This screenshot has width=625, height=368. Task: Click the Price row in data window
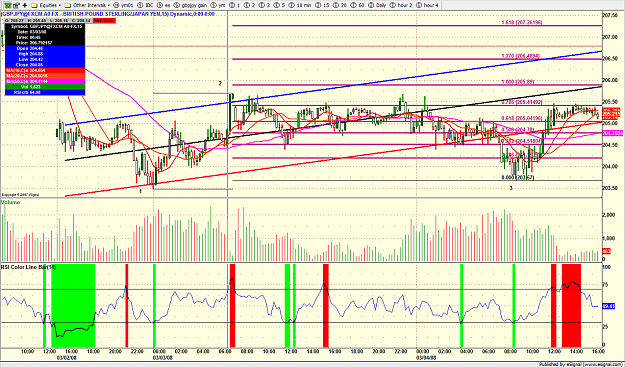click(45, 43)
